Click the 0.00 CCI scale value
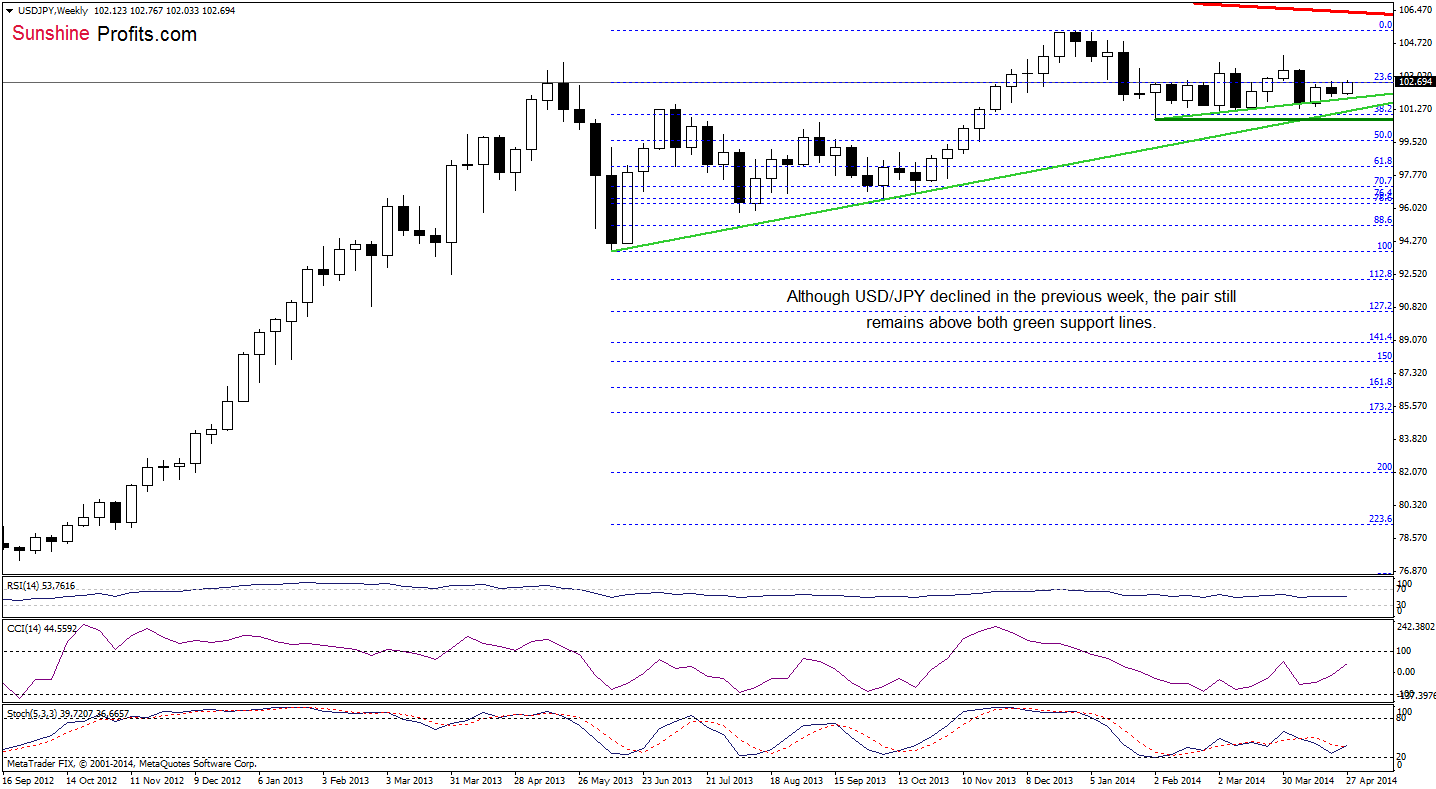The image size is (1436, 789). [1405, 671]
